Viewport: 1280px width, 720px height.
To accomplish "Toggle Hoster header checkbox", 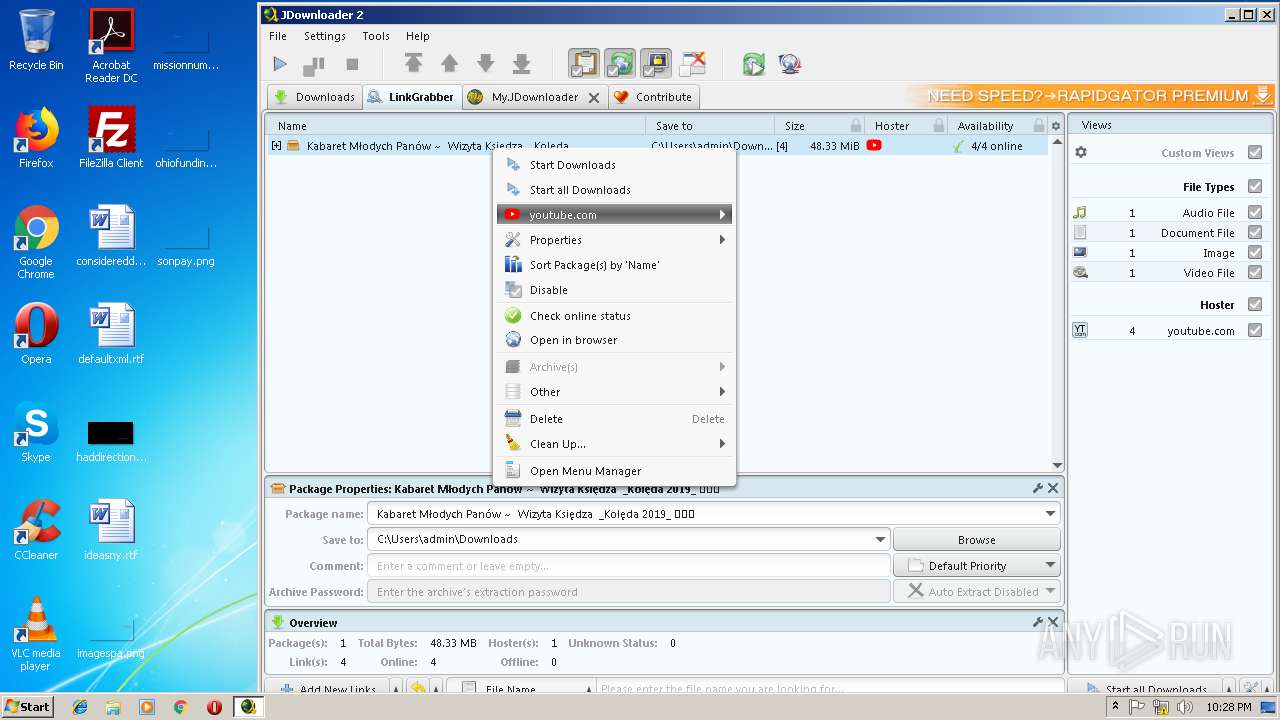I will tap(1255, 305).
